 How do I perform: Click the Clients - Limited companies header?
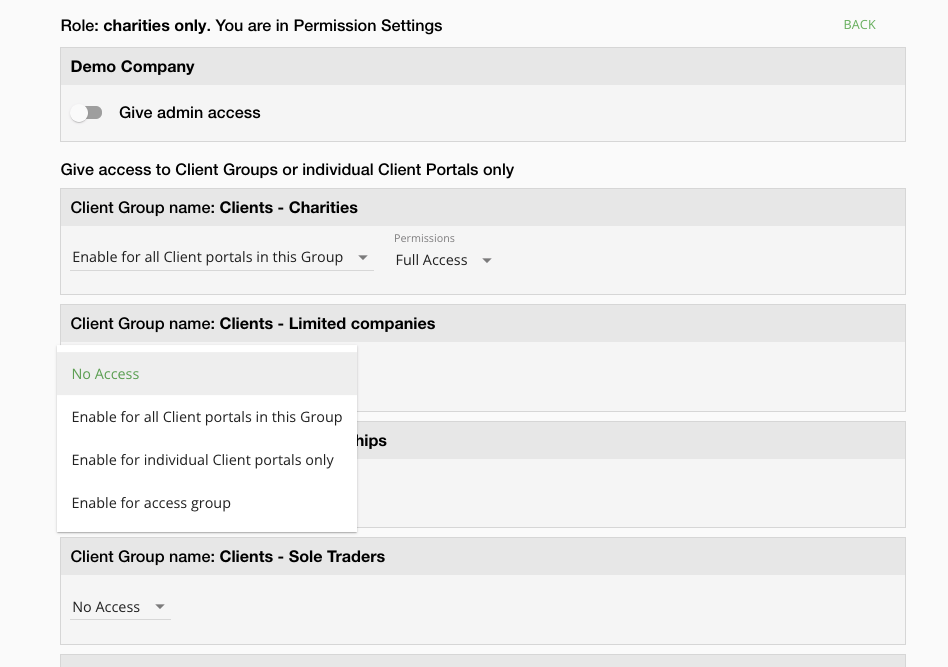[x=253, y=324]
